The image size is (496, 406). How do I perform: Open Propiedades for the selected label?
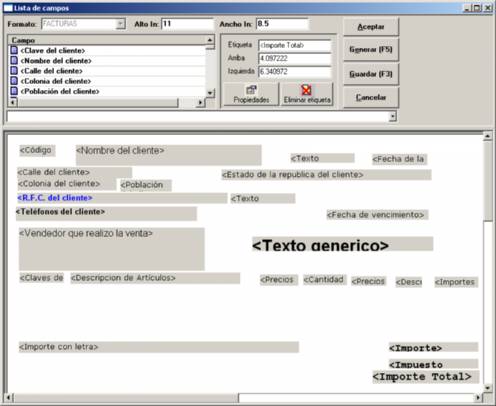(x=251, y=94)
